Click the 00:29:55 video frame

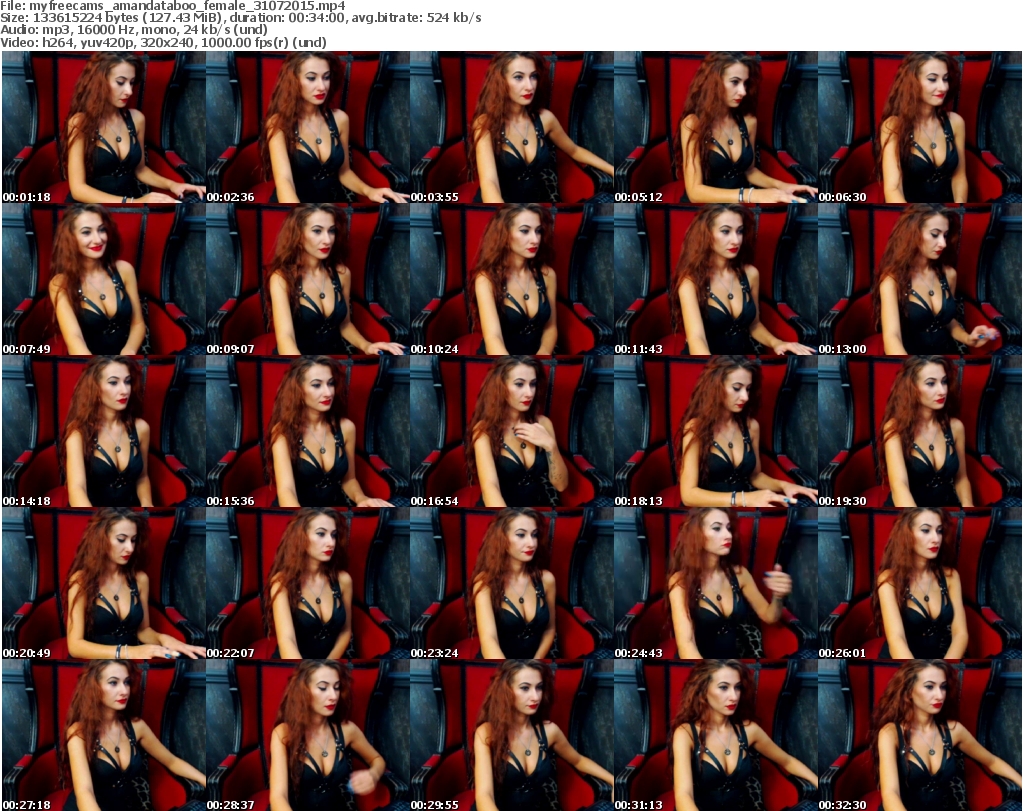[x=511, y=735]
